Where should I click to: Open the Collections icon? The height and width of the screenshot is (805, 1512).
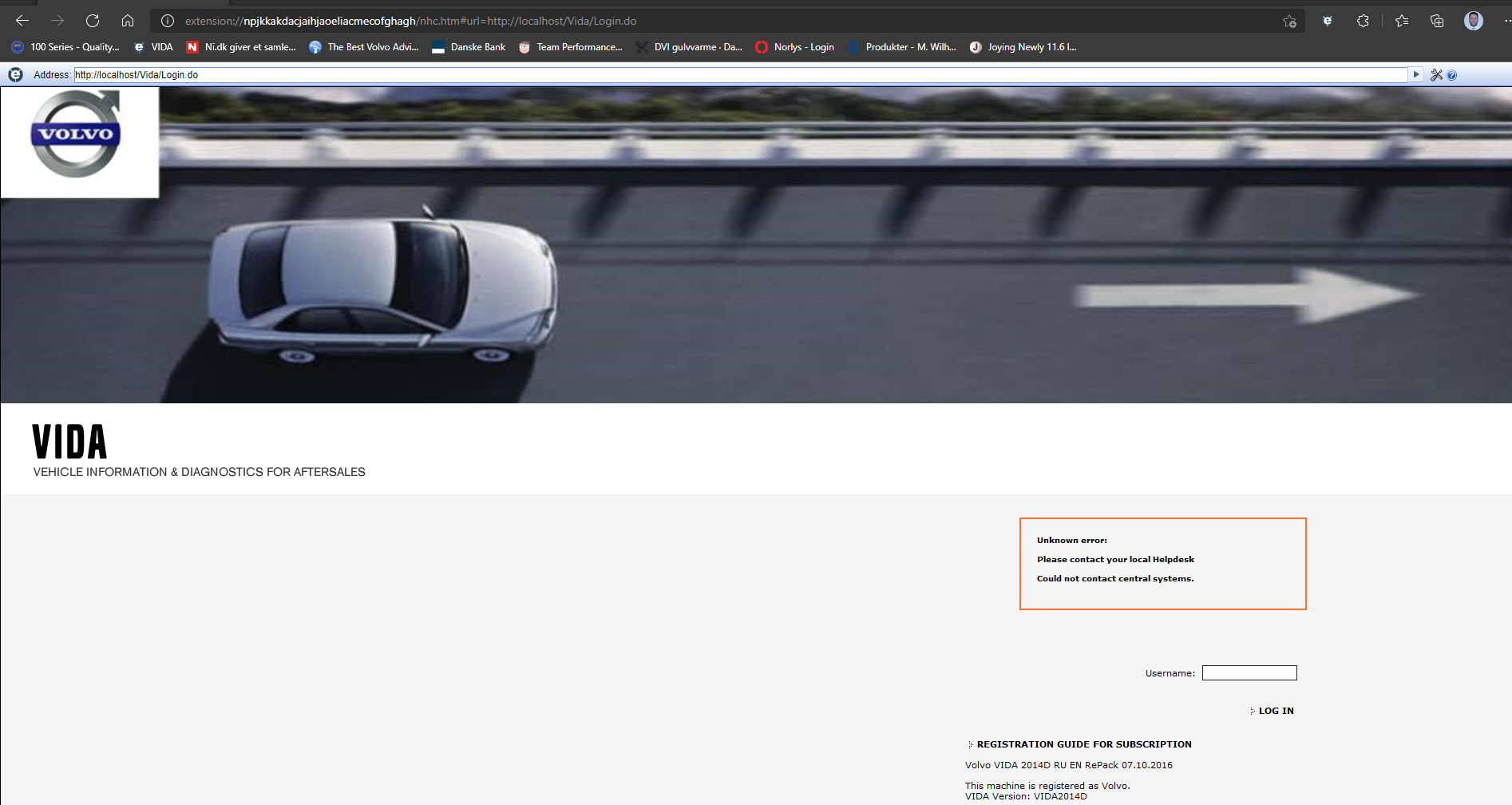pyautogui.click(x=1437, y=21)
